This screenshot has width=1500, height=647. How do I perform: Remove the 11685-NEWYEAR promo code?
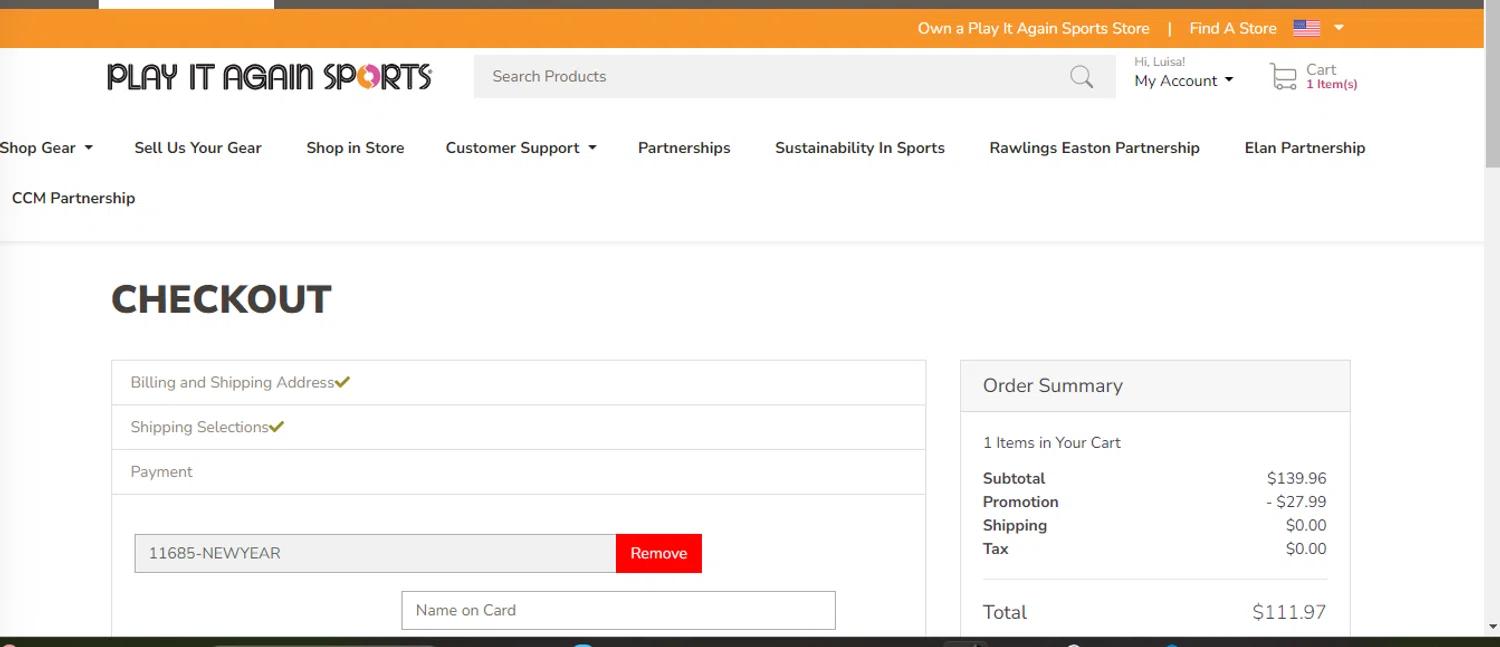[x=659, y=553]
